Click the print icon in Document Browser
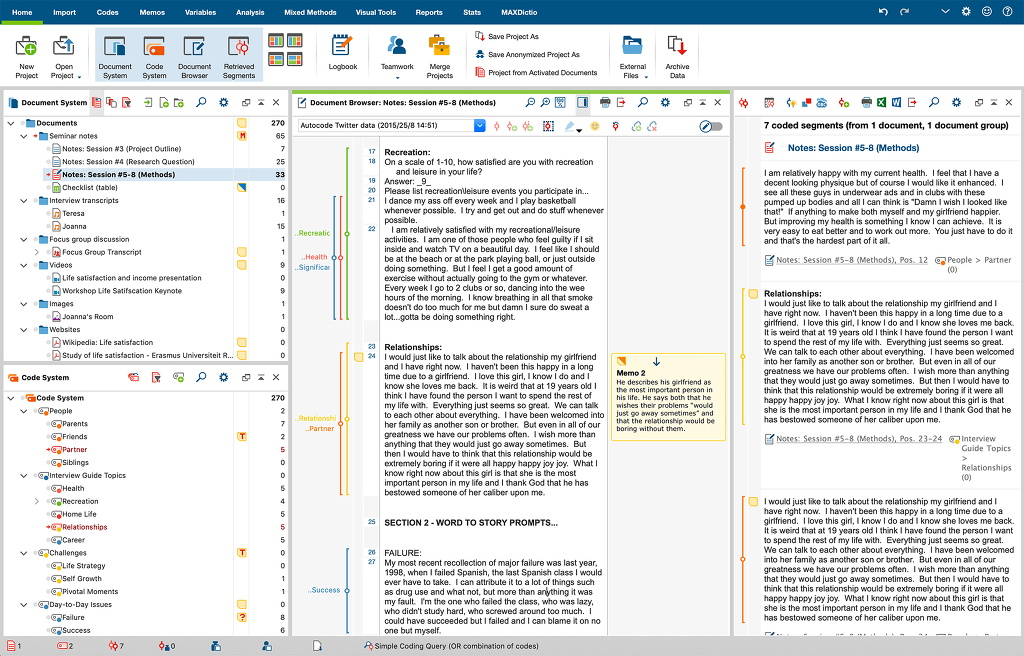Image resolution: width=1024 pixels, height=656 pixels. (x=605, y=103)
